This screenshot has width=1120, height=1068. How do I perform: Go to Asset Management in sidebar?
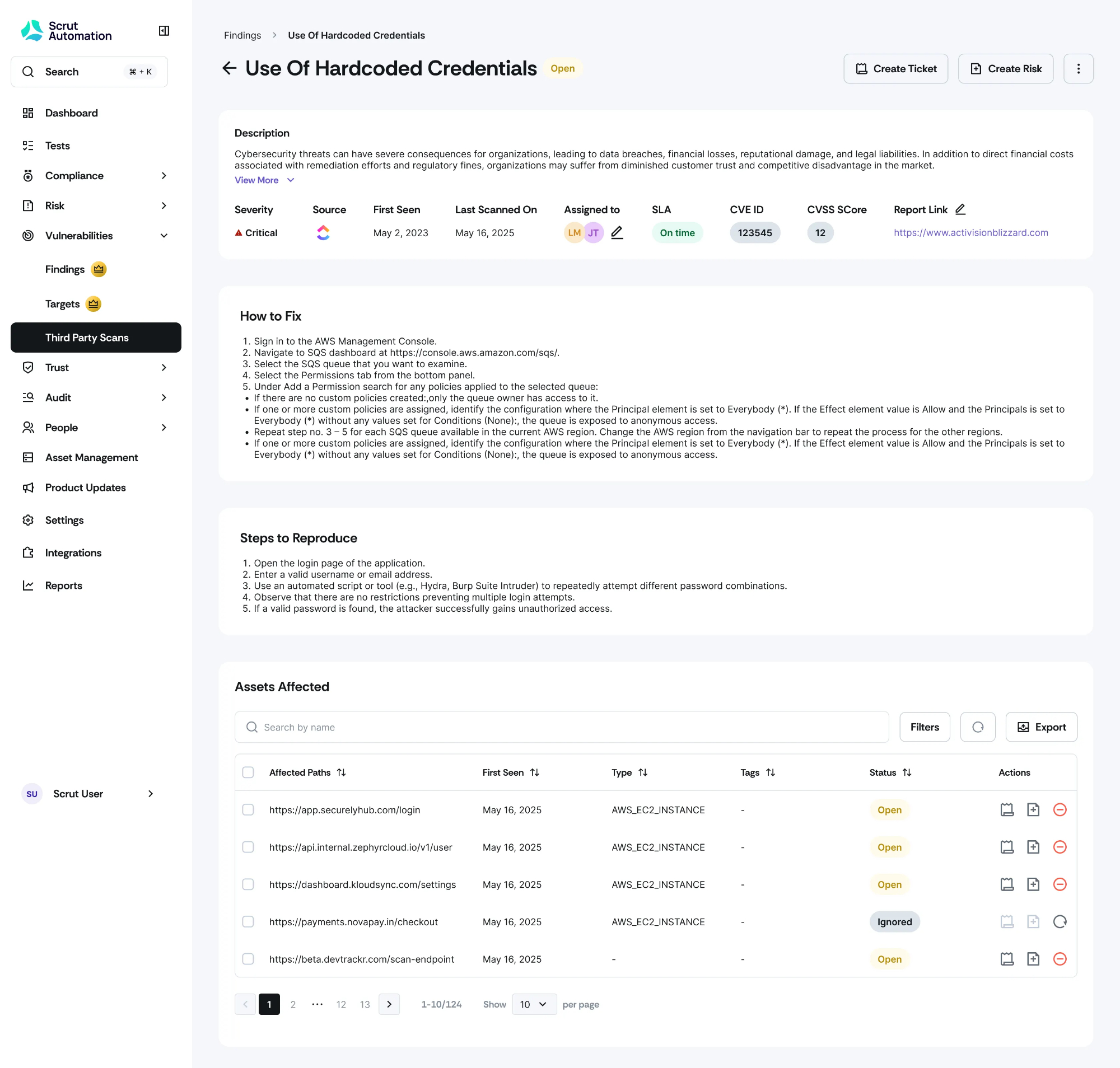(x=91, y=458)
